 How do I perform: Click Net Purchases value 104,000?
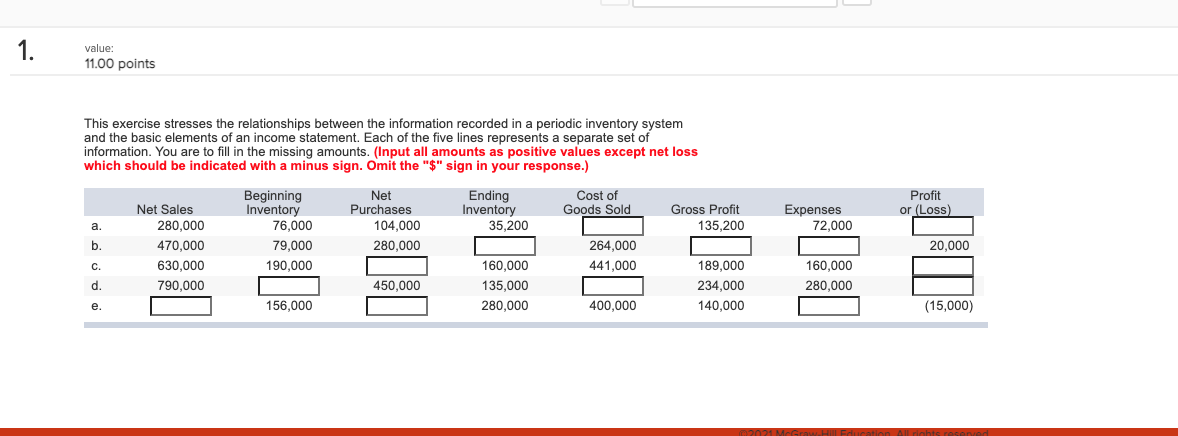click(x=397, y=226)
